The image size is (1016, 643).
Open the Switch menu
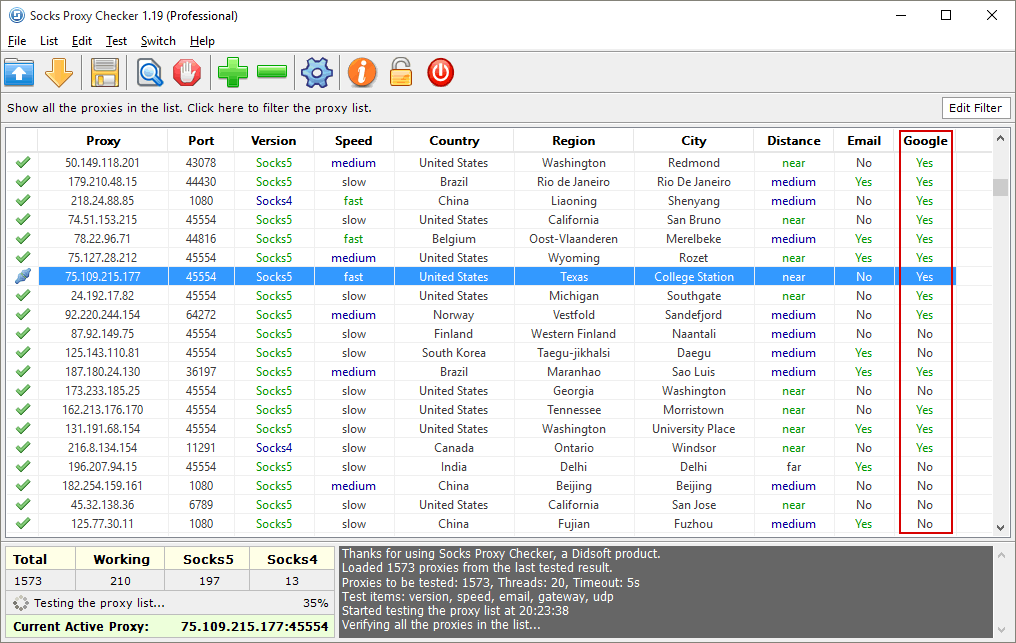[x=158, y=41]
